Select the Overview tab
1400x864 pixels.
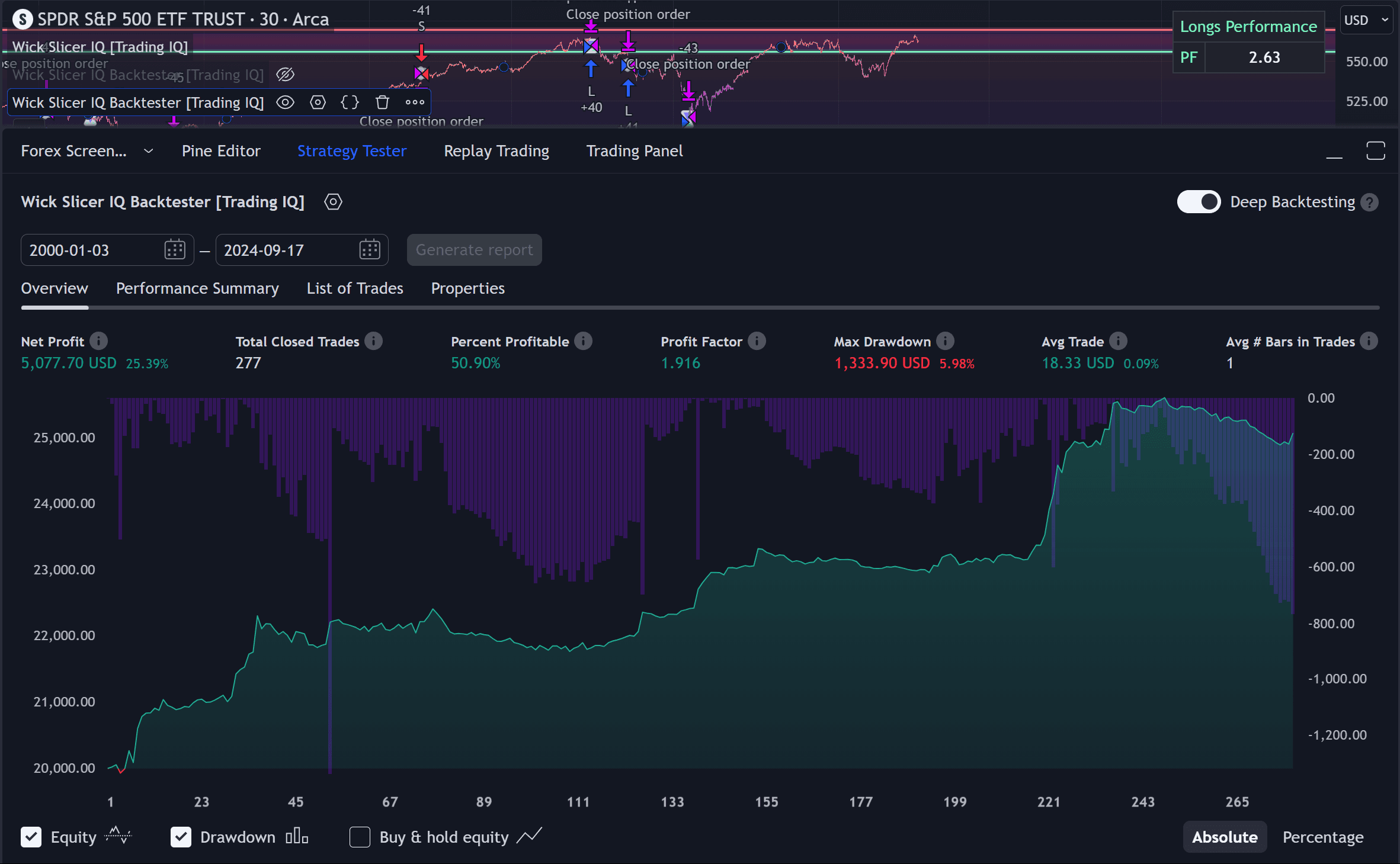[55, 288]
